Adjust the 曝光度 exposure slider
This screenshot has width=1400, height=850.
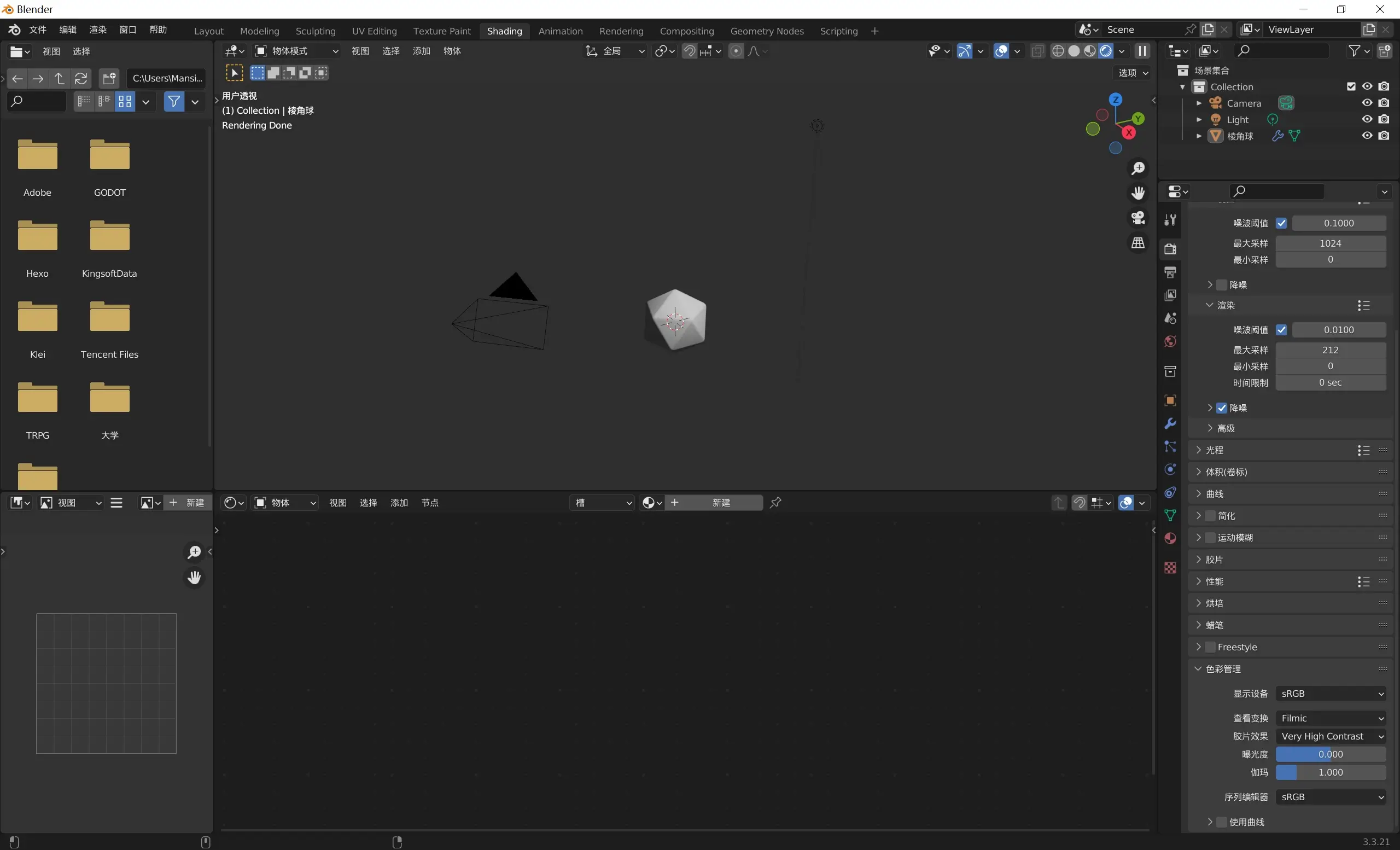click(x=1330, y=754)
